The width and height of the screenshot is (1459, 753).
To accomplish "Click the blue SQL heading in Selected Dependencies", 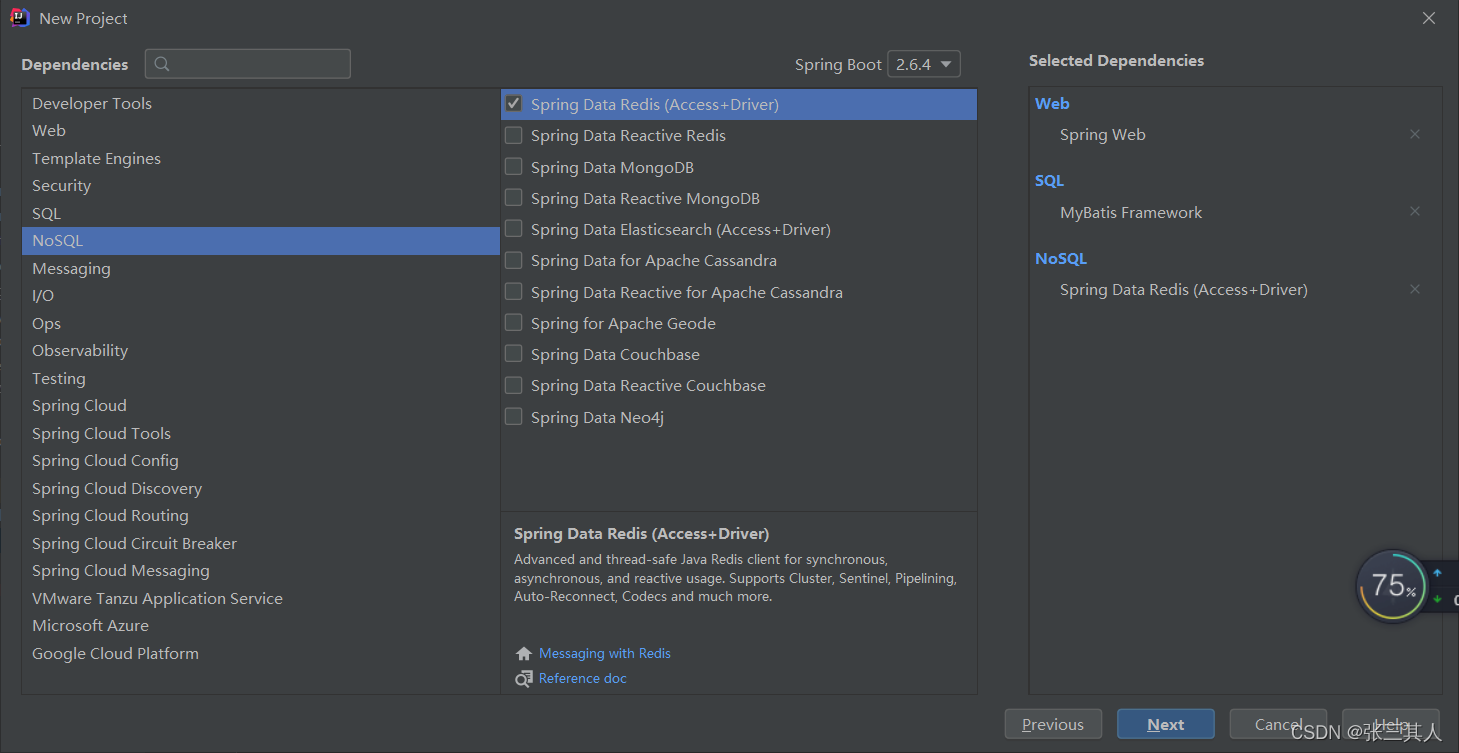I will pyautogui.click(x=1049, y=181).
